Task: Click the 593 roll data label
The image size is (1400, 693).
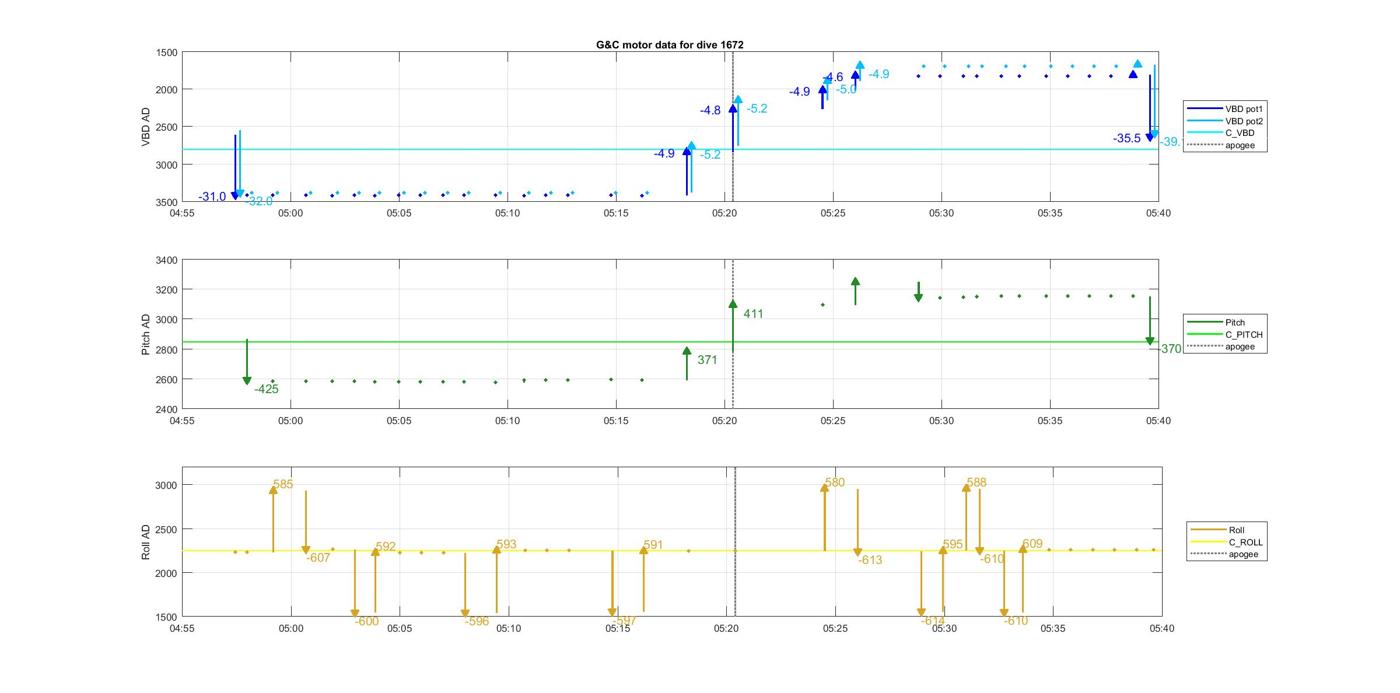Action: click(x=506, y=545)
